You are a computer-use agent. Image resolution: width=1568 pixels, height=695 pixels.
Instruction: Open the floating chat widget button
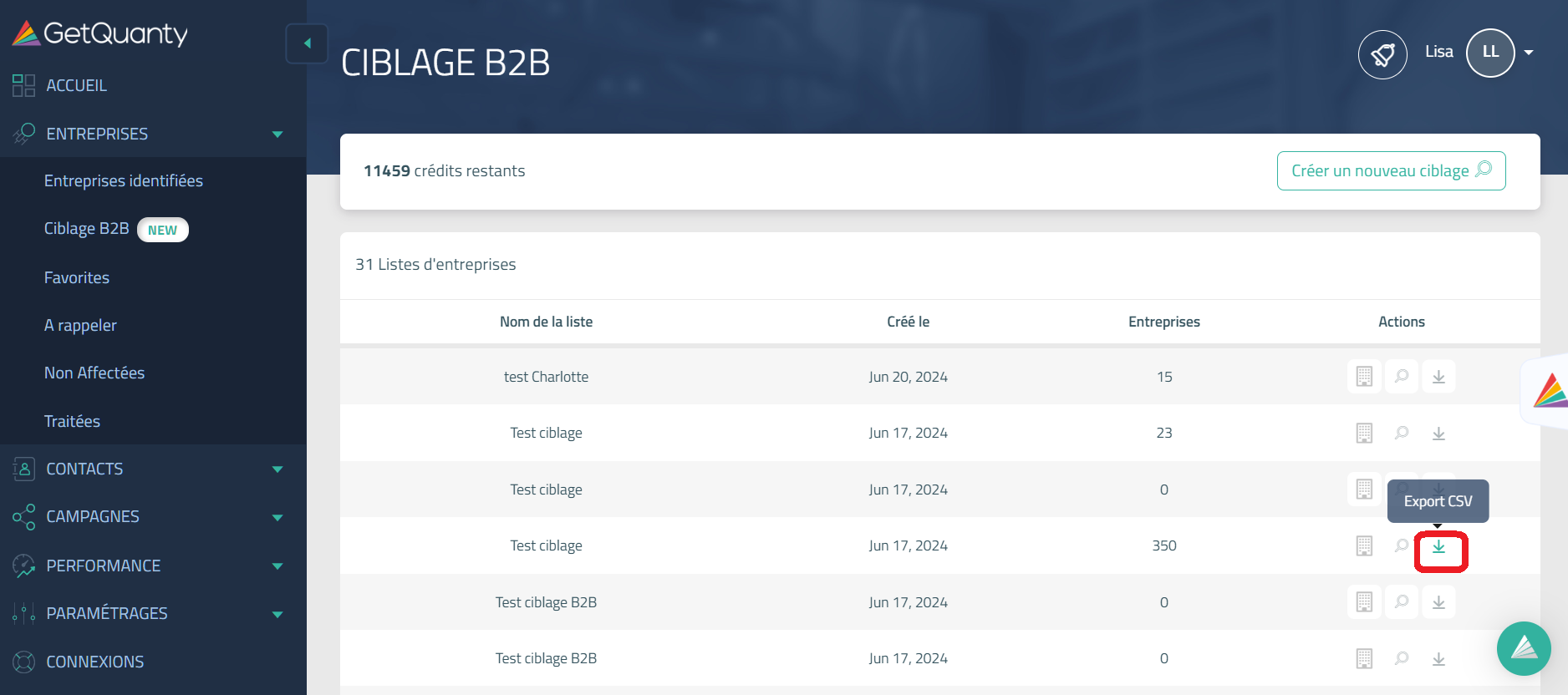coord(1524,648)
